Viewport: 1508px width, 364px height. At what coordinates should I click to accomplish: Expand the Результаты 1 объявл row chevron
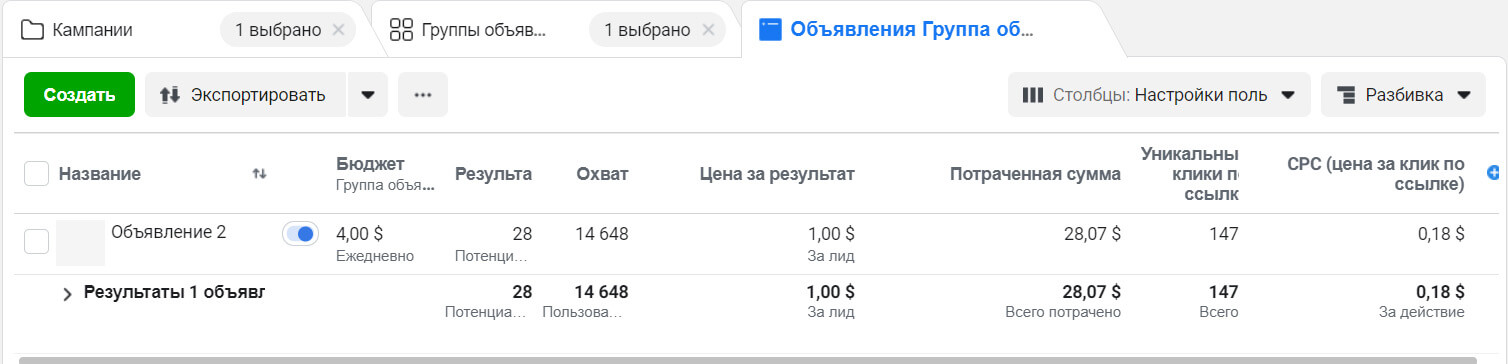point(68,294)
